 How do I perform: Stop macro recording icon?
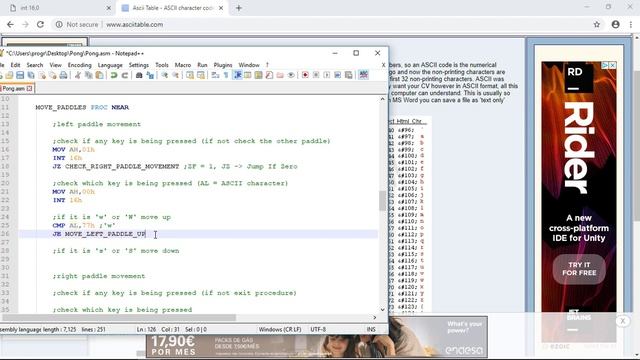(316, 75)
